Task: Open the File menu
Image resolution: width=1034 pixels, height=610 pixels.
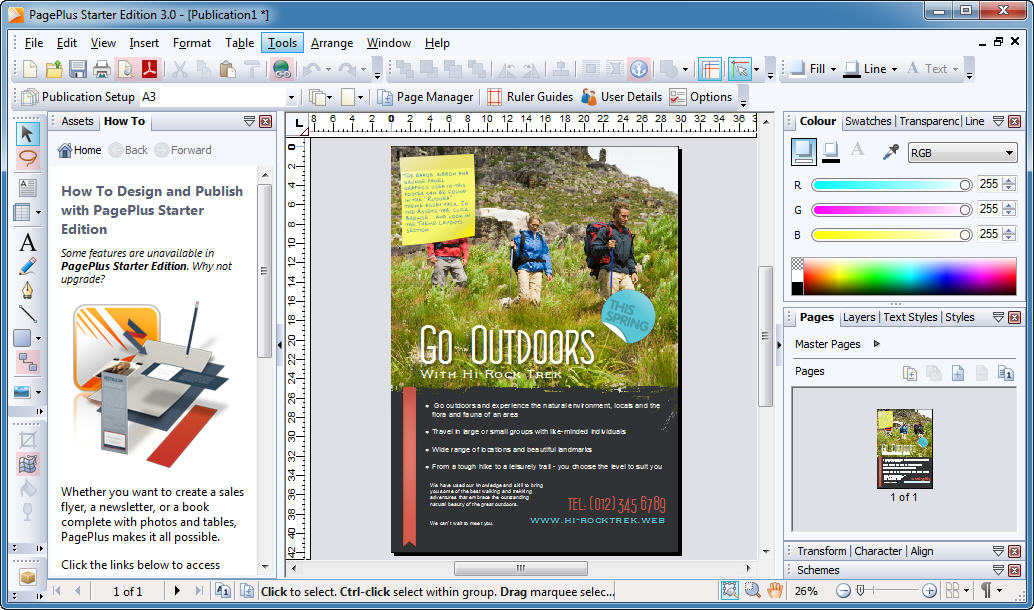Action: [x=34, y=43]
